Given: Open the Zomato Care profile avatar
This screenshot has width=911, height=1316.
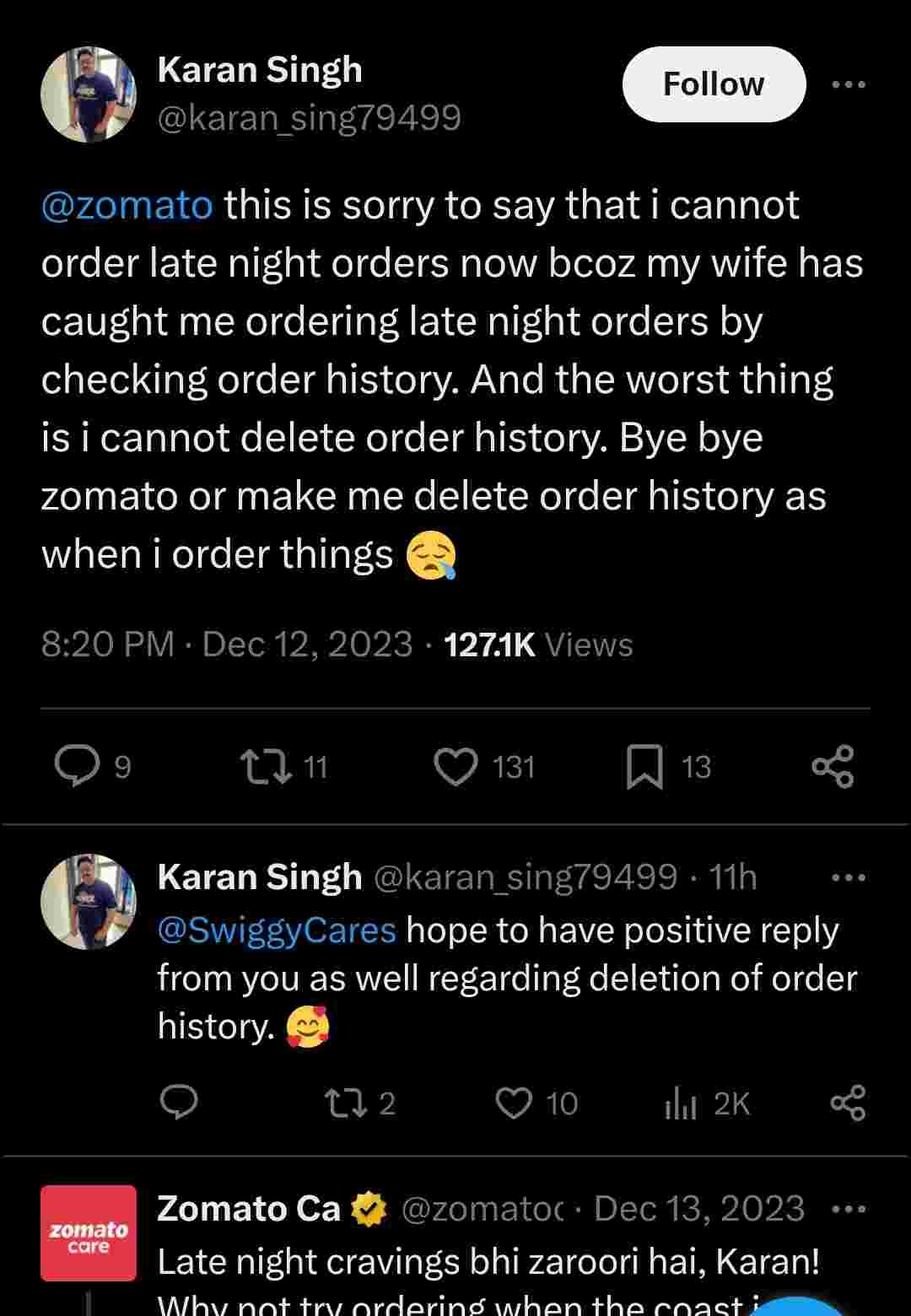Looking at the screenshot, I should pos(88,1232).
